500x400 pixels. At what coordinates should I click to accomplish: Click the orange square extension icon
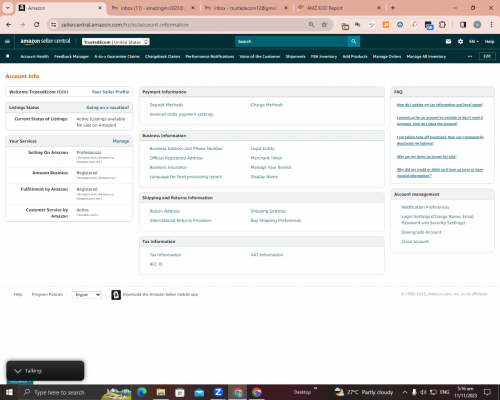tap(386, 25)
